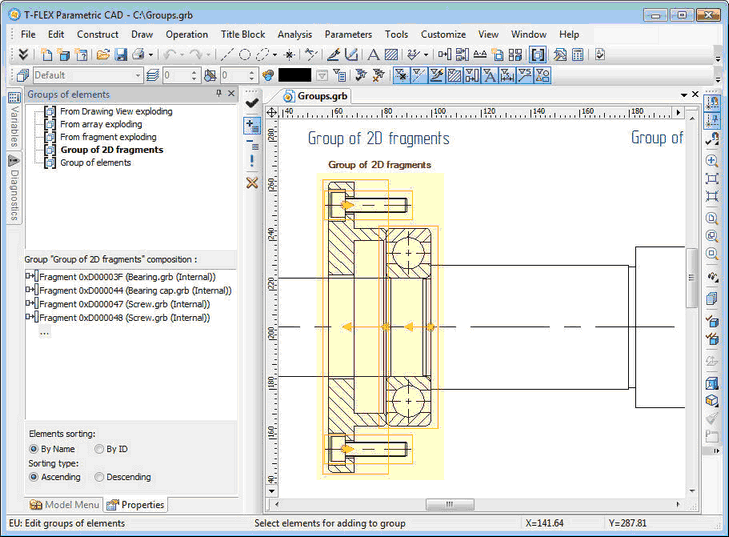Screen dimensions: 729x537
Task: Click the orange X cancel command icon
Action: click(252, 183)
